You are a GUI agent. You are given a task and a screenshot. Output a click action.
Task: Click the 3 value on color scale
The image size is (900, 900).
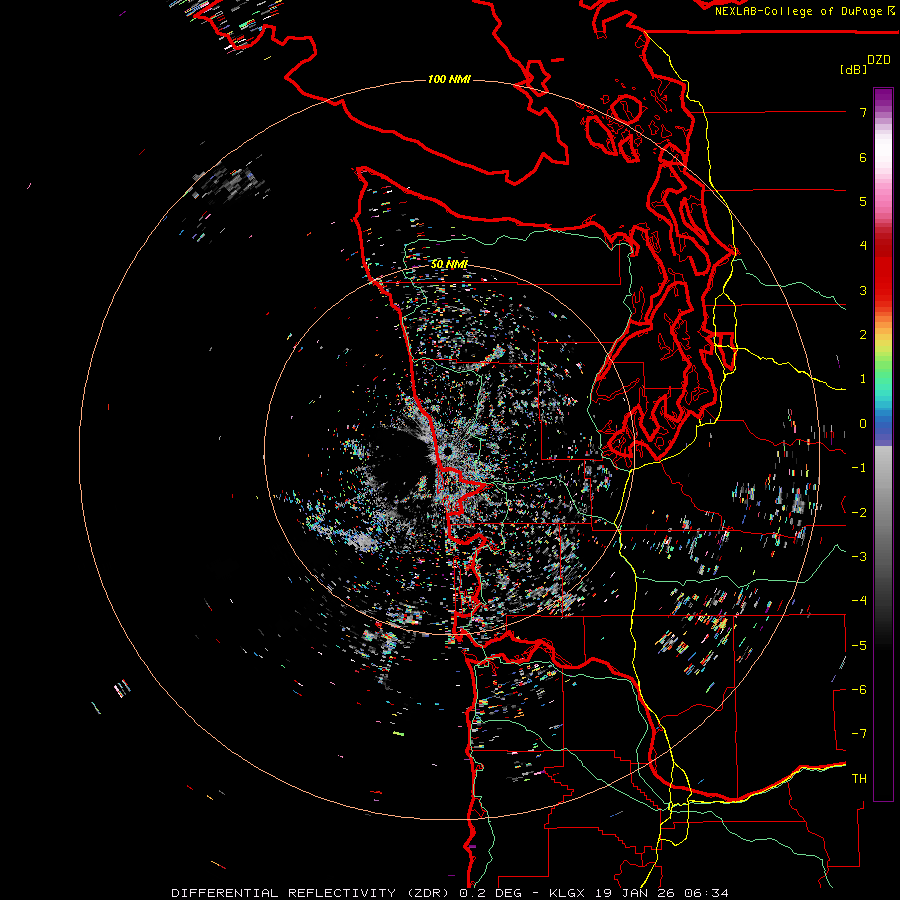(863, 290)
